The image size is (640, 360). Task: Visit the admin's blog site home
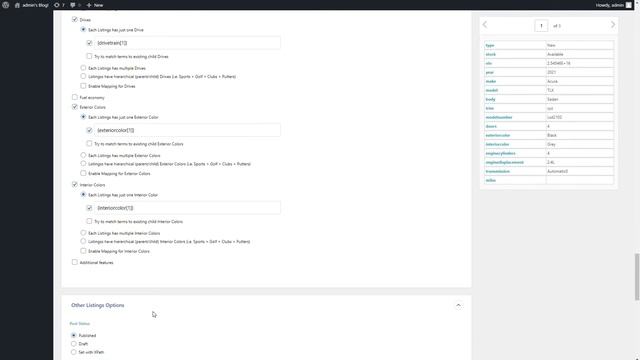[x=31, y=5]
